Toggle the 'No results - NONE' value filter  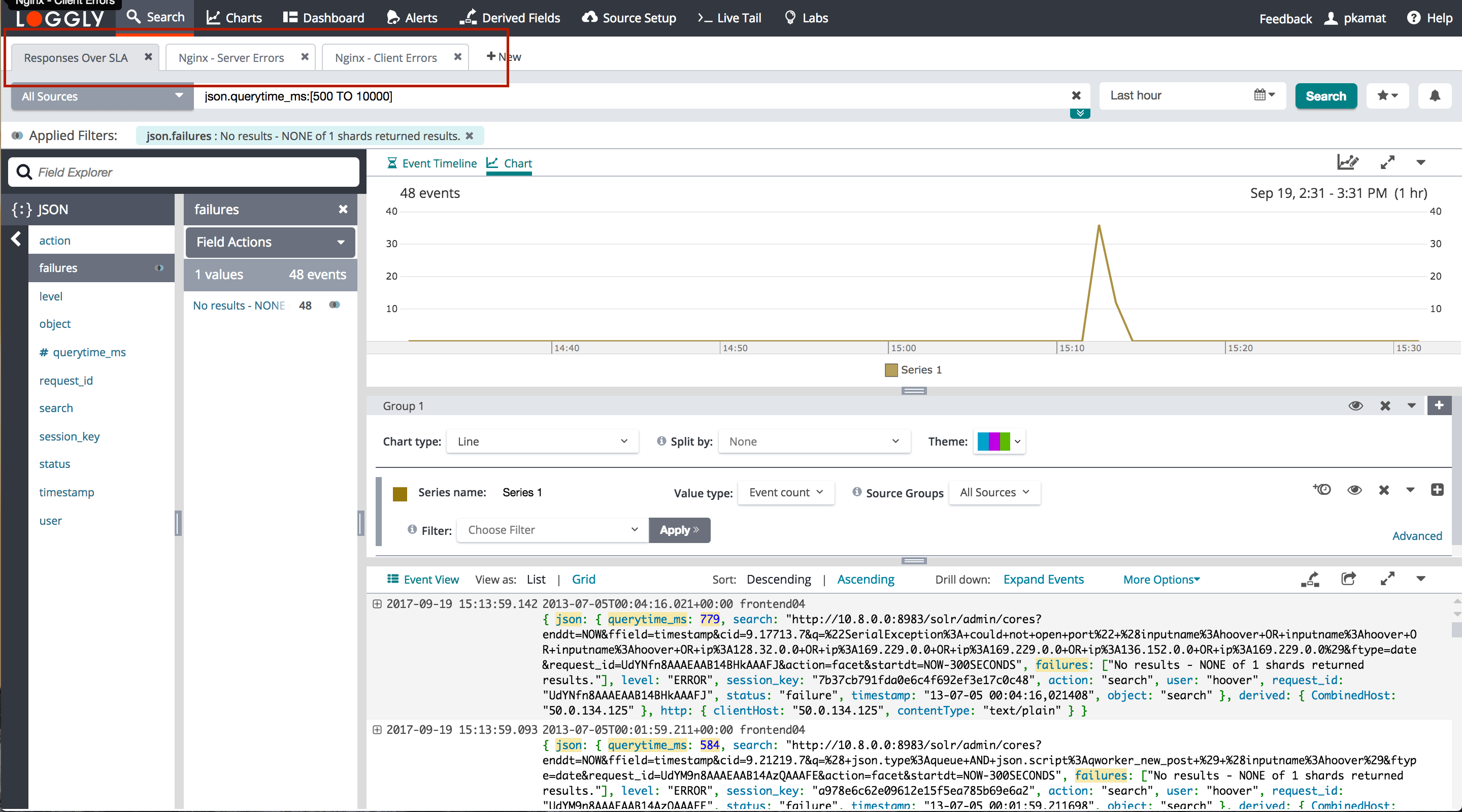335,306
